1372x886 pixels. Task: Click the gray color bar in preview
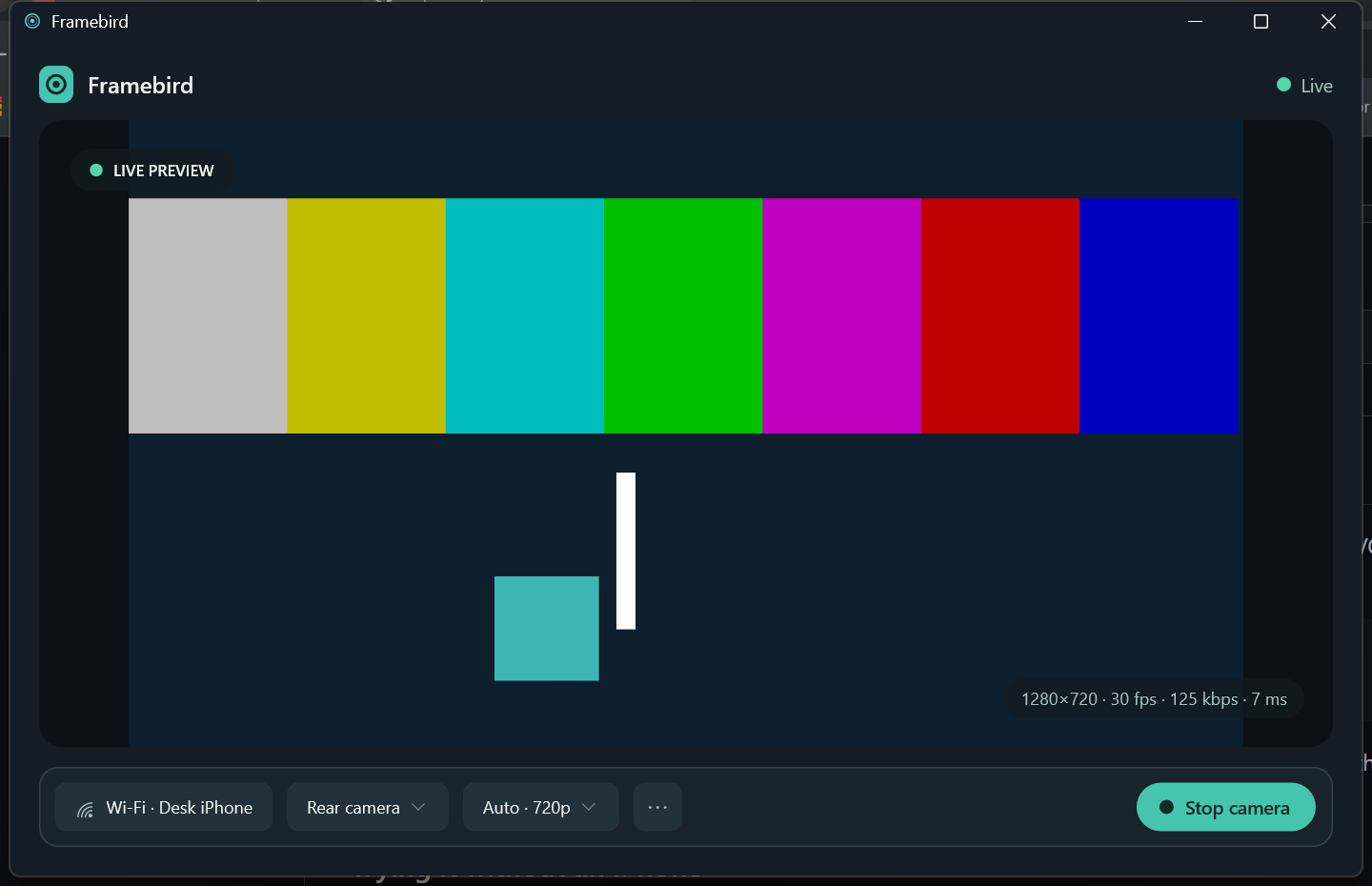click(x=208, y=315)
